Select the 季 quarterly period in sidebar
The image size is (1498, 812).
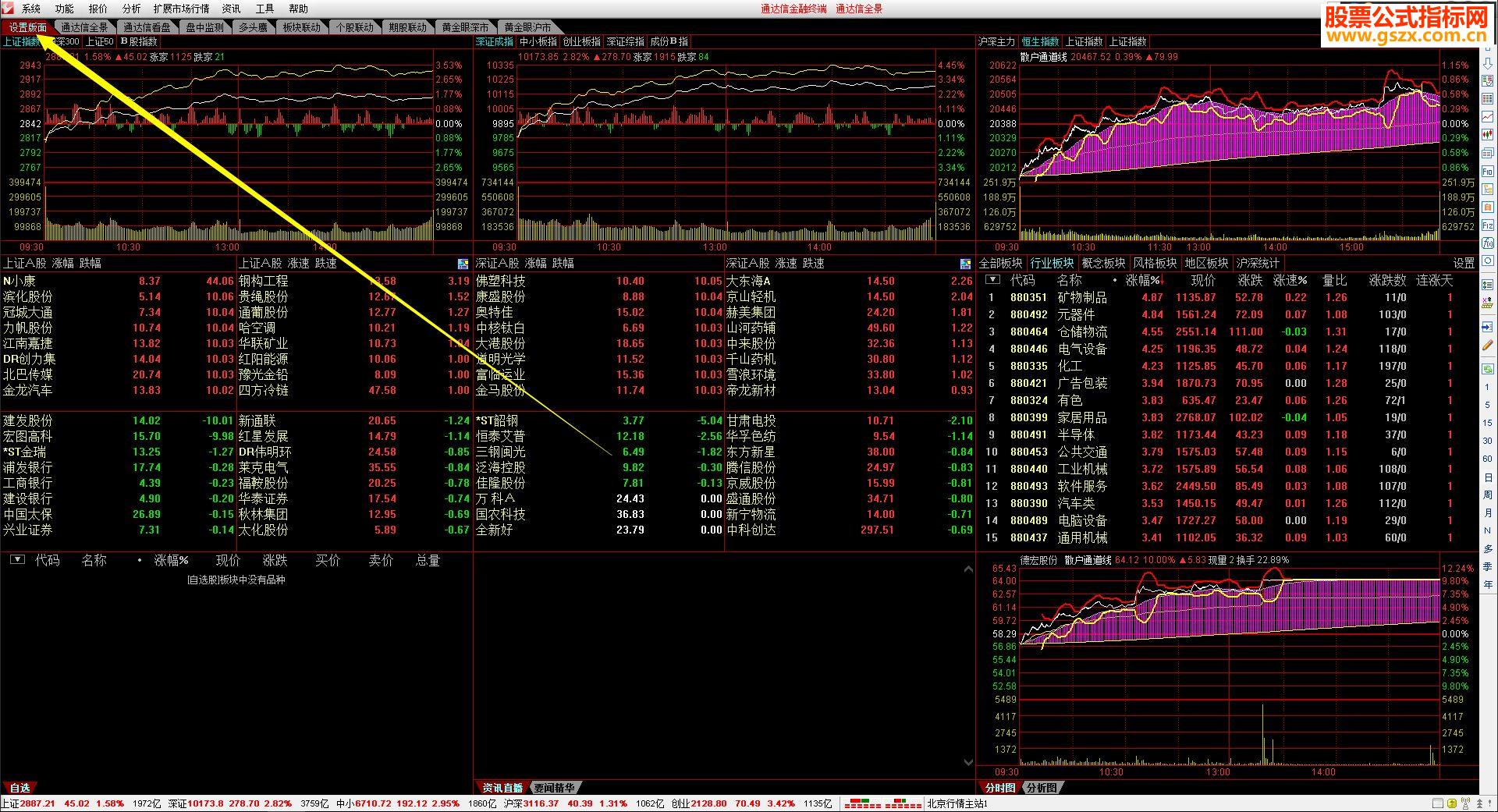[x=1487, y=566]
